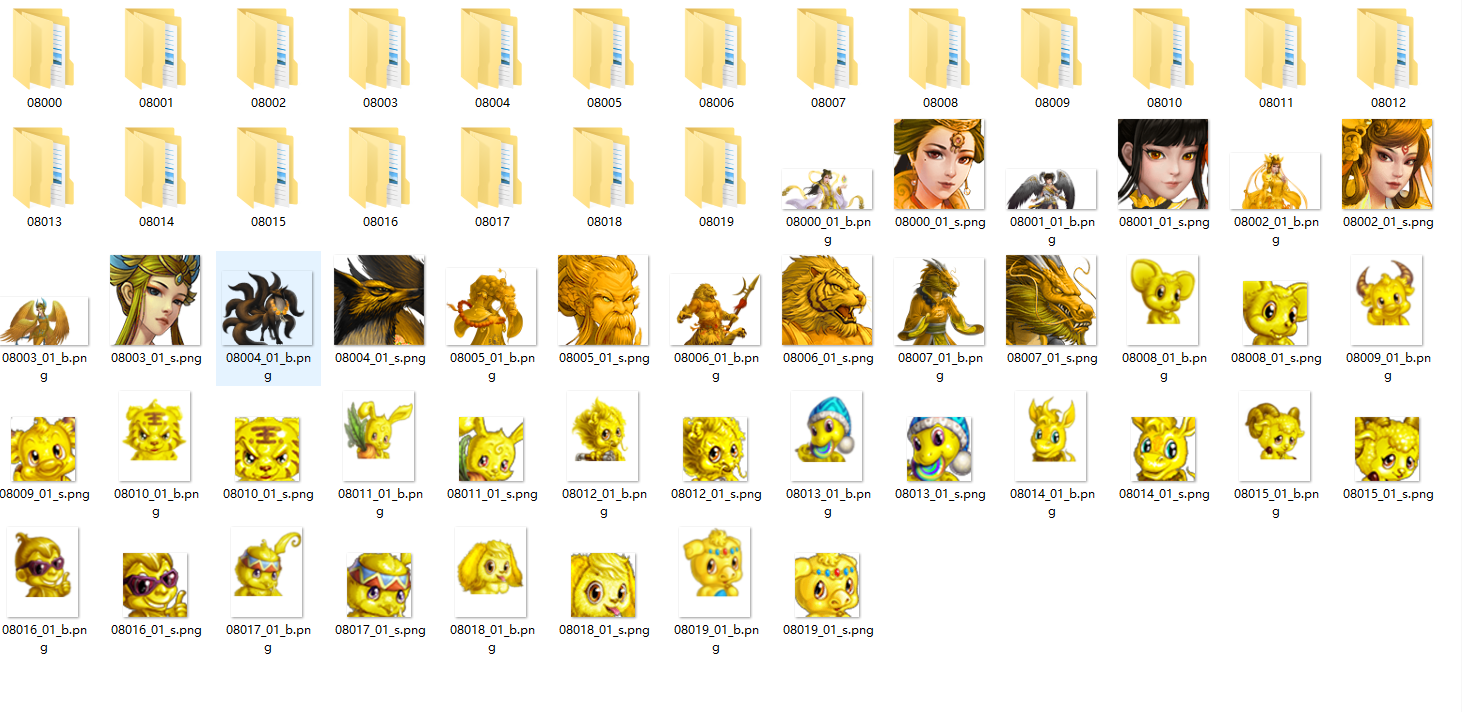Click 08005_01_b.png golden monk figure
The height and width of the screenshot is (712, 1481).
[x=491, y=307]
